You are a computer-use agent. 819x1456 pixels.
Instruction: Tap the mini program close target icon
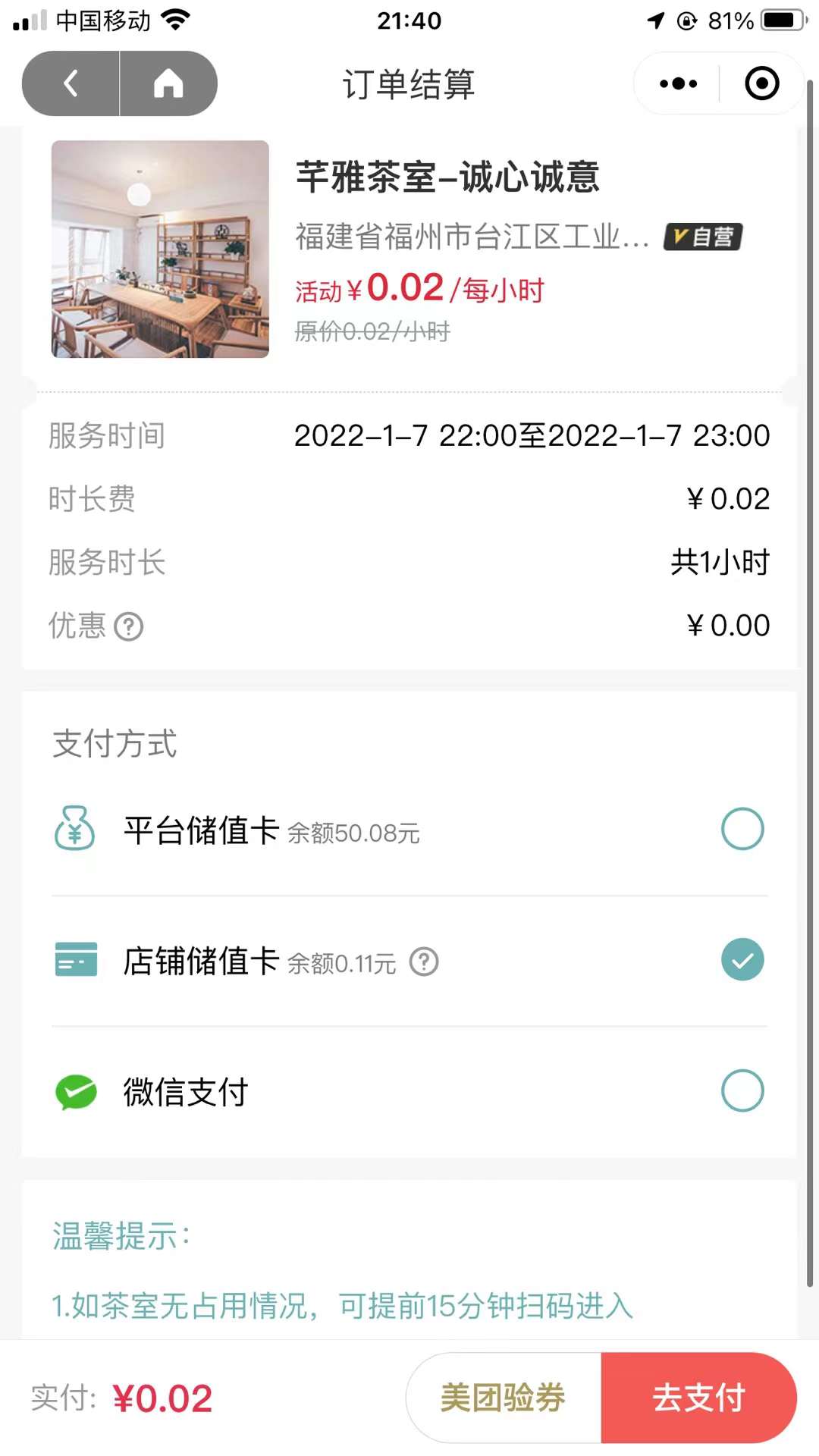point(761,83)
